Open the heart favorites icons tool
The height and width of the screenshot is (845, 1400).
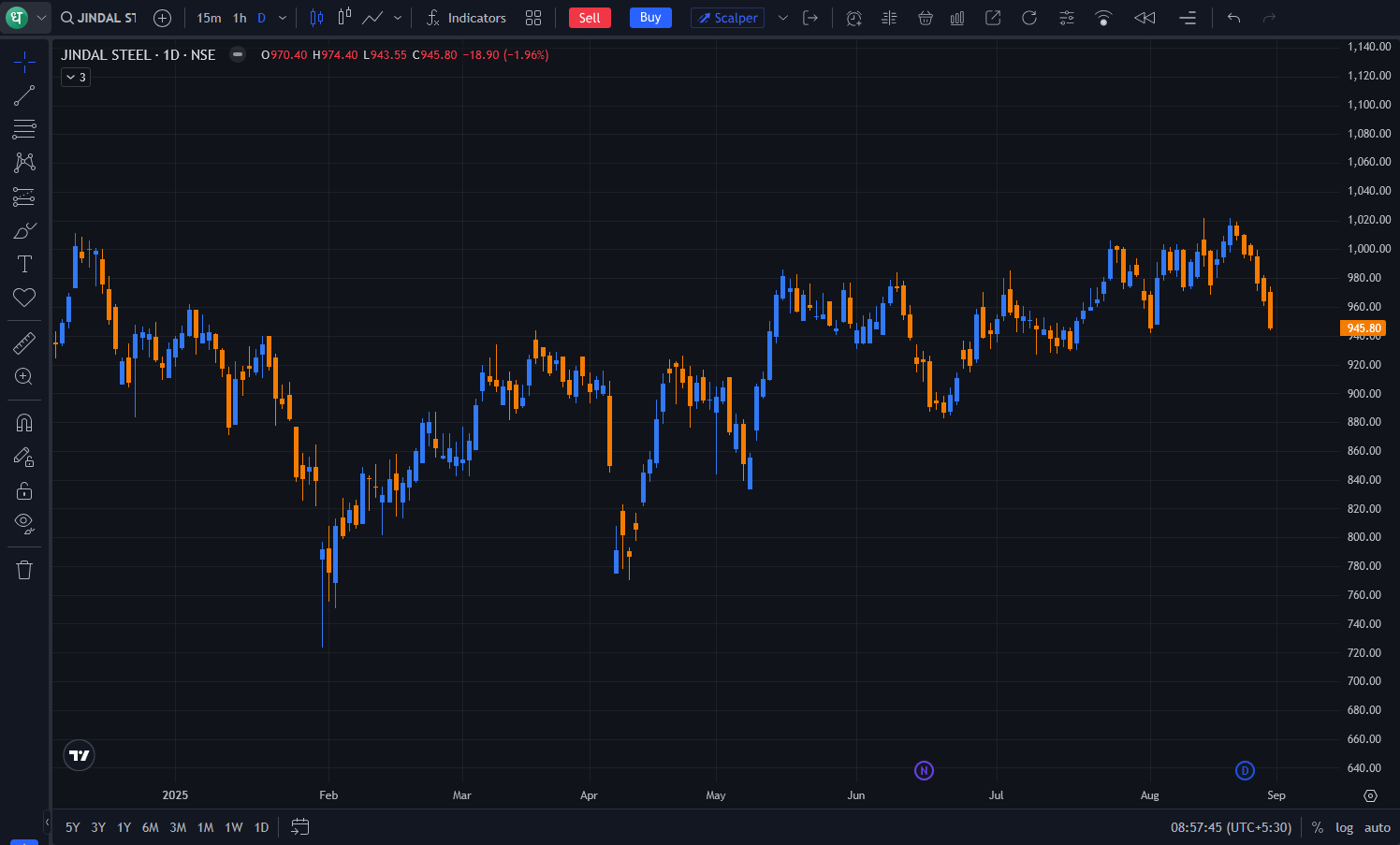pos(24,298)
